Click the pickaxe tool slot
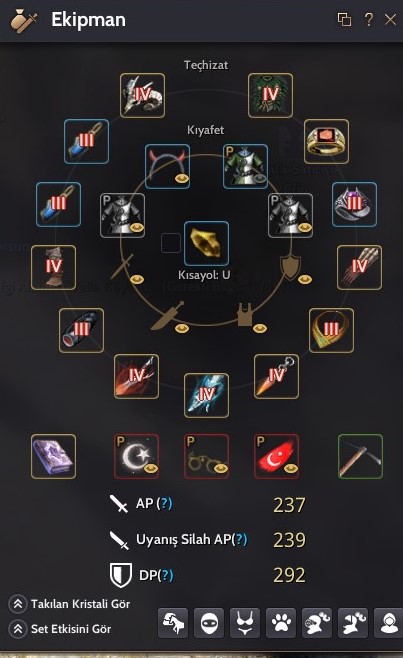 [360, 456]
